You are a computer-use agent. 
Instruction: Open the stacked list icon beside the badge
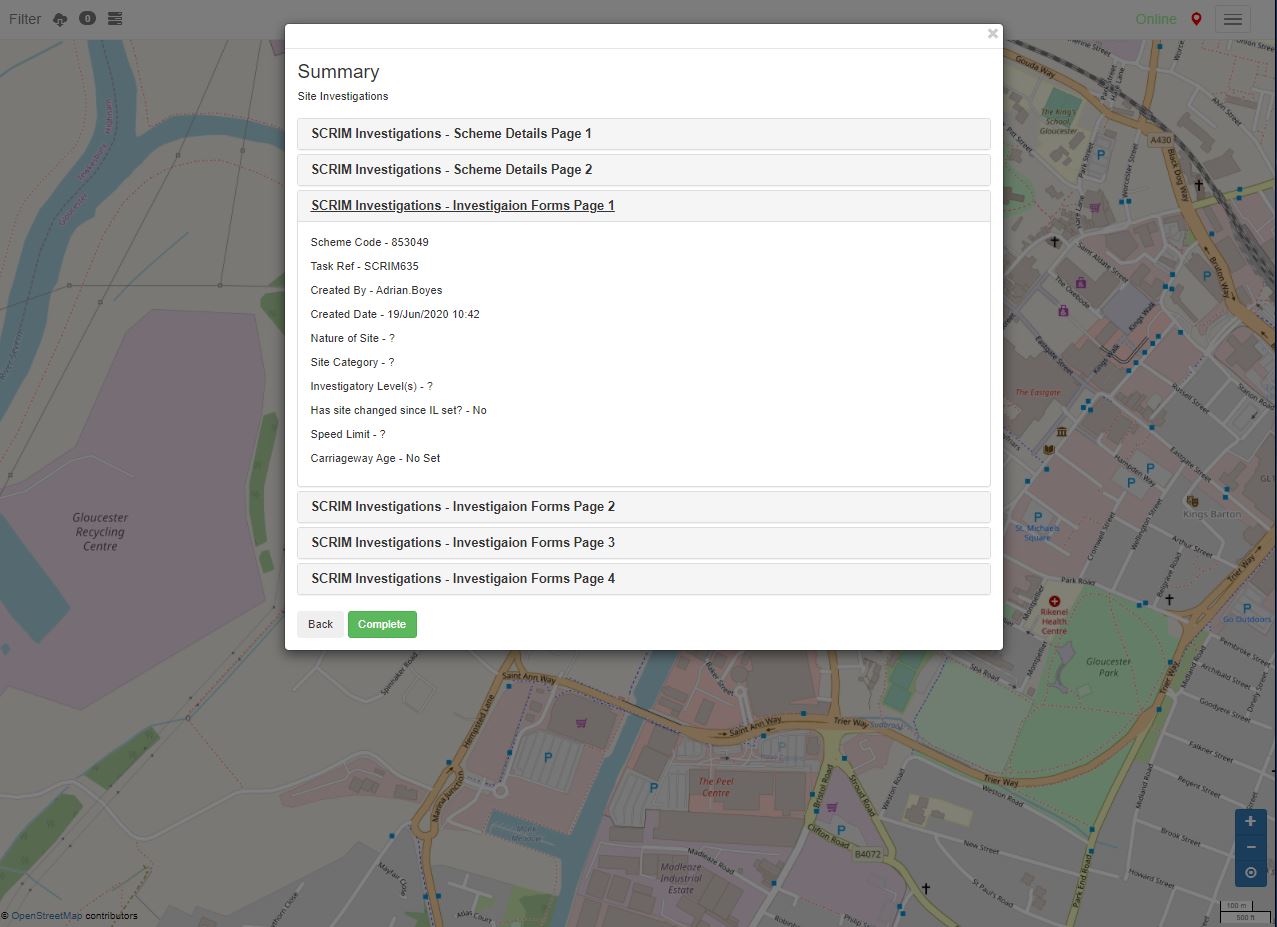(x=115, y=19)
